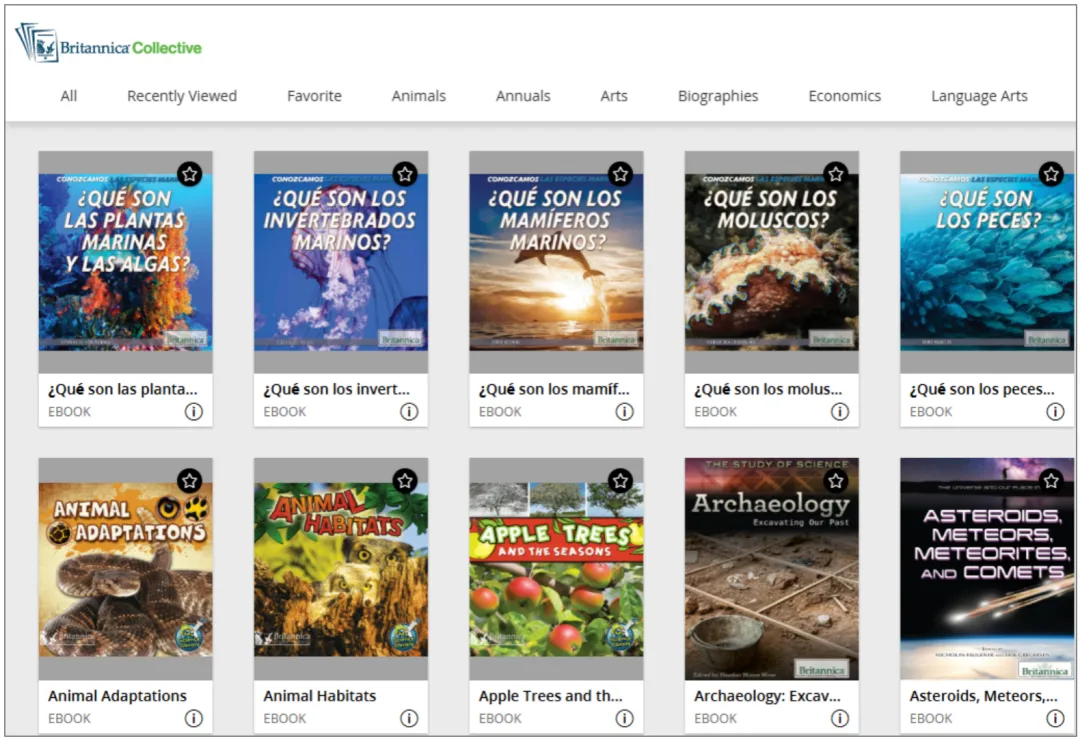
Task: Click the title '¿Qué son los invert...'
Action: 336,389
